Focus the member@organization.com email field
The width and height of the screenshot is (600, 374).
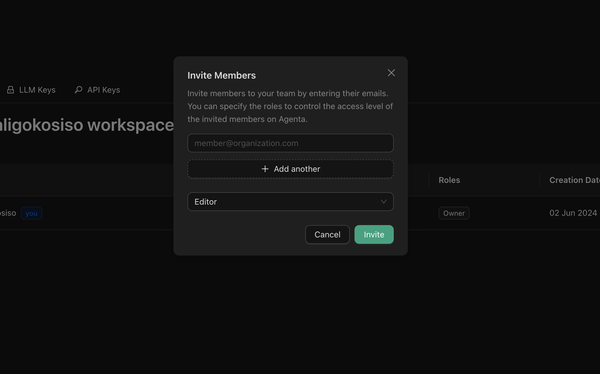click(290, 143)
